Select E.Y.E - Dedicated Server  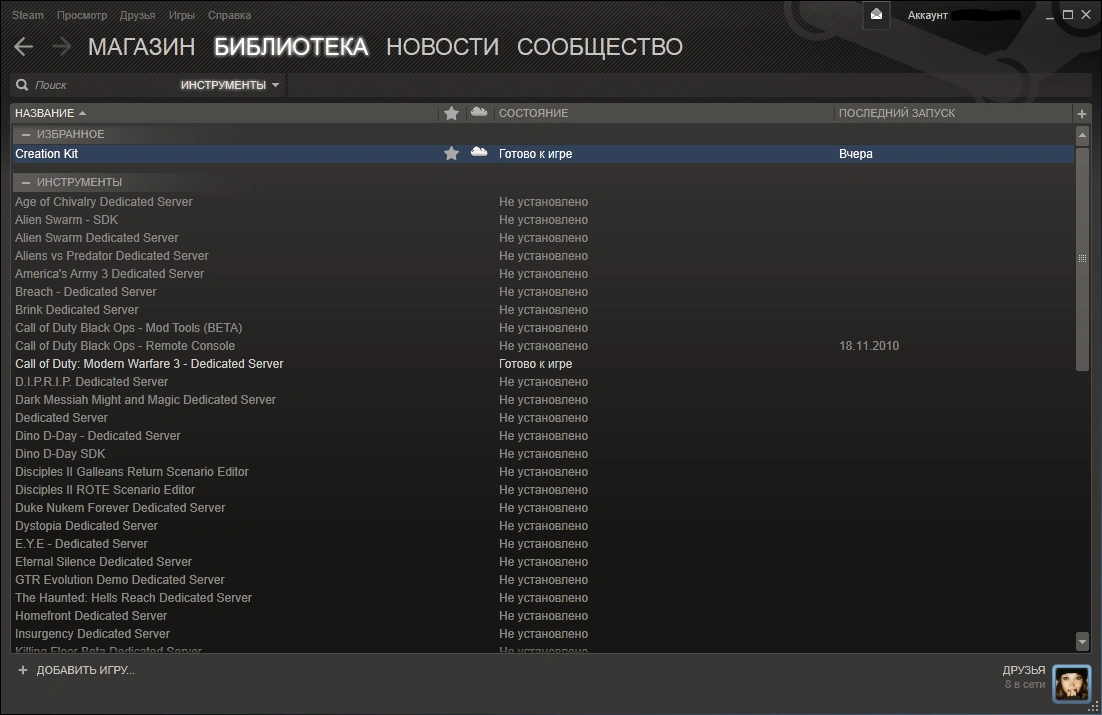tap(81, 543)
